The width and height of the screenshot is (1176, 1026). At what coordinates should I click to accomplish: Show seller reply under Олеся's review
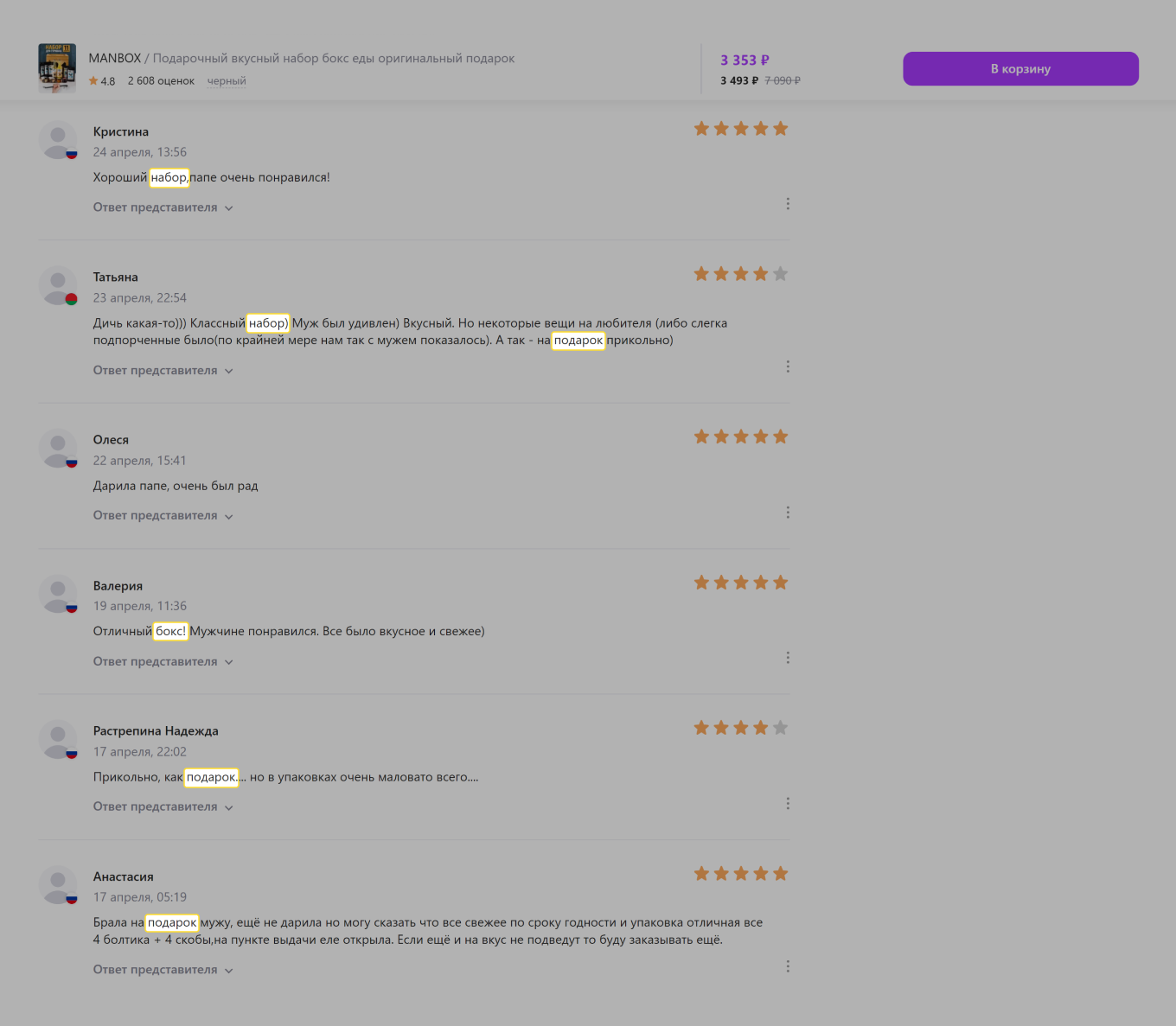[x=163, y=515]
